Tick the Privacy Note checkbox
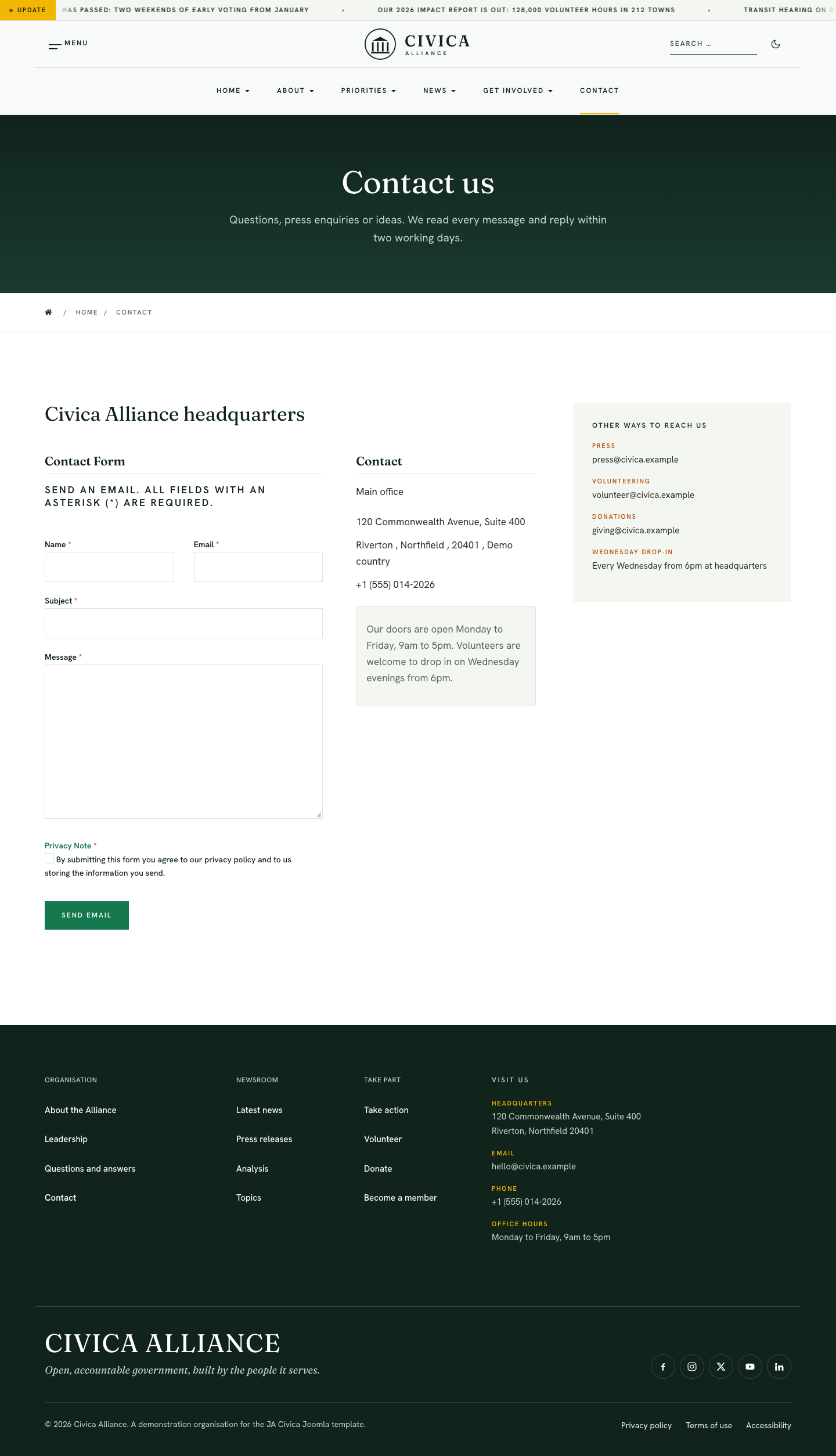The image size is (836, 1456). pos(49,858)
